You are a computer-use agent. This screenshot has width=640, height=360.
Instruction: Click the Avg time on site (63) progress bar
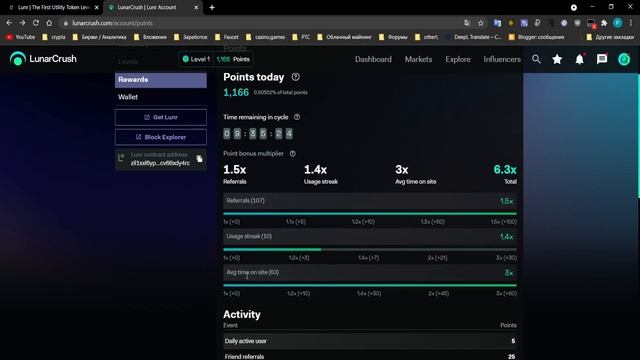370,285
